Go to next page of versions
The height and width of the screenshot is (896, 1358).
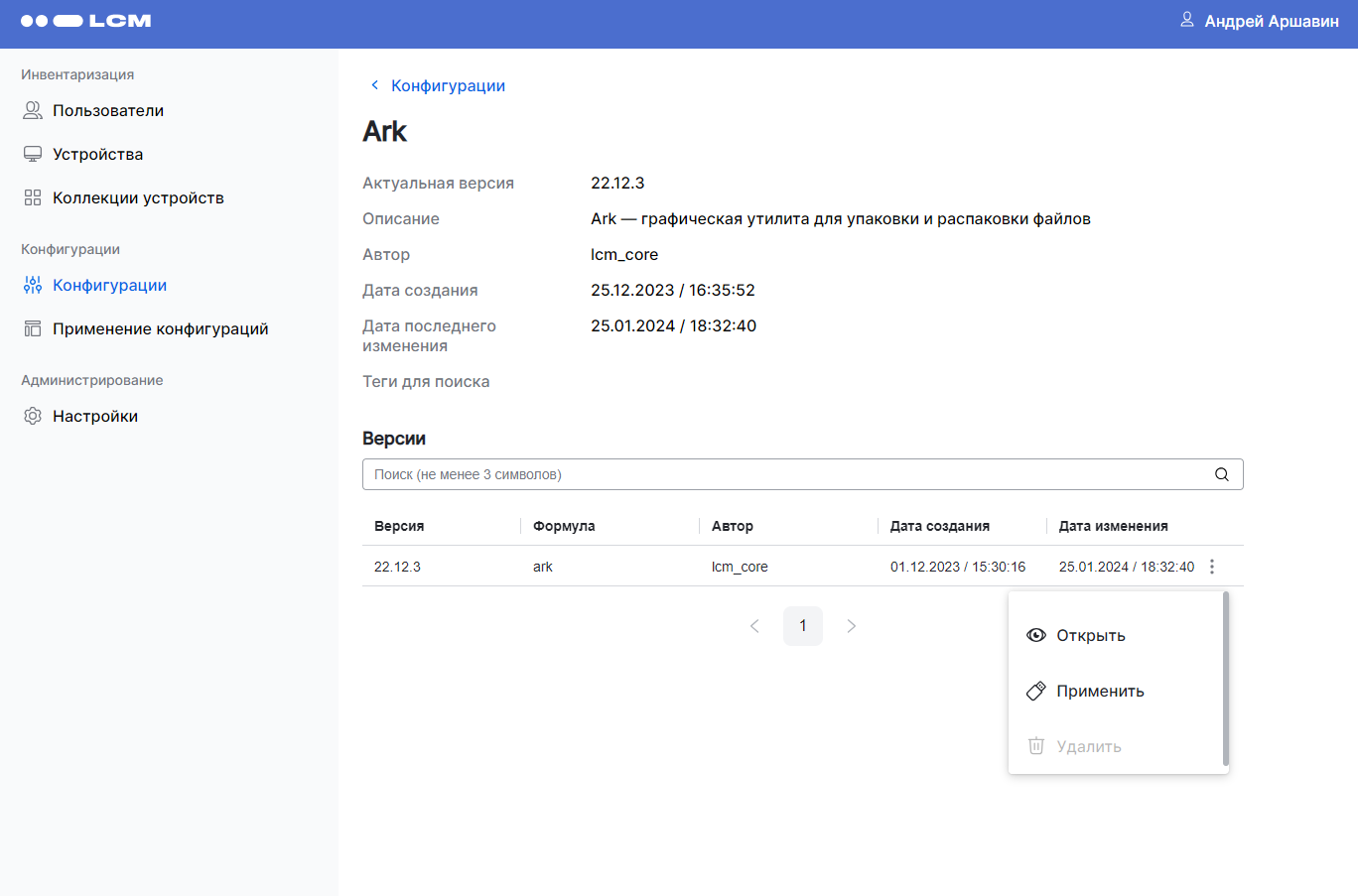[x=851, y=626]
